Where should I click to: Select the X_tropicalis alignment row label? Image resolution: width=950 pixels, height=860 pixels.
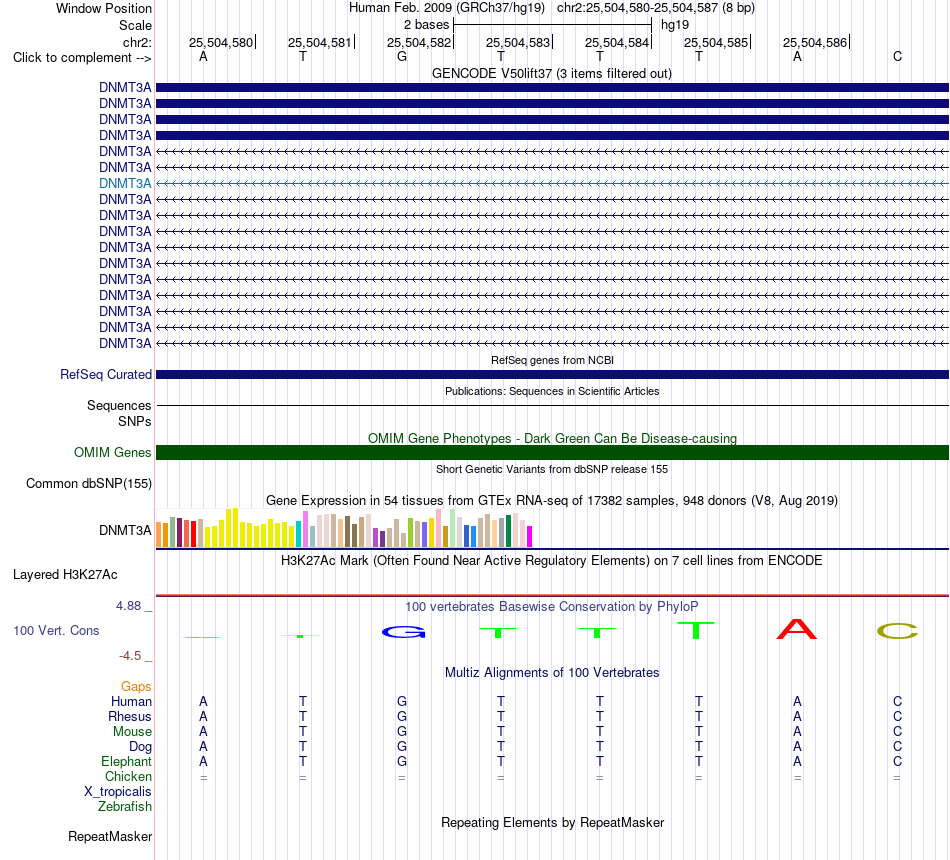(118, 792)
